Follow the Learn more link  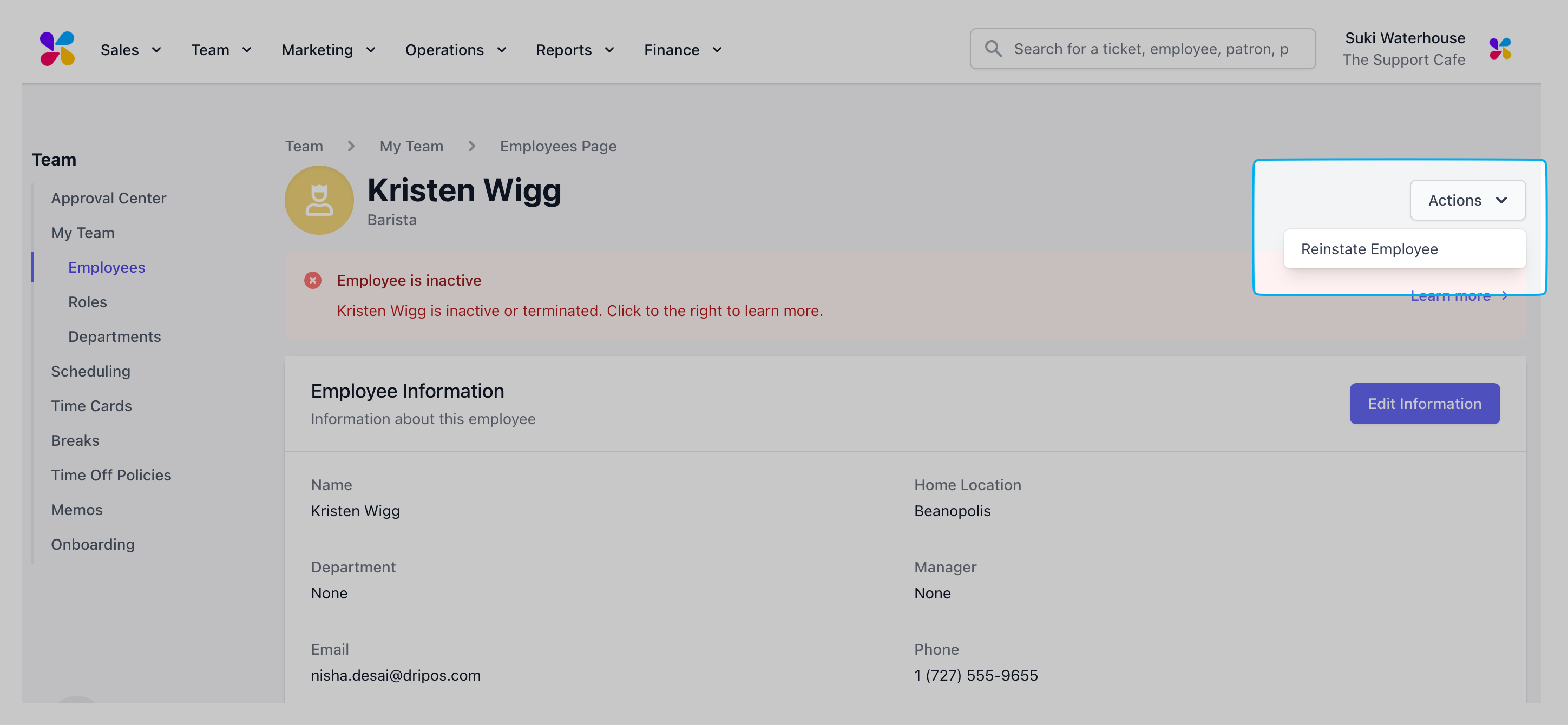tap(1451, 295)
